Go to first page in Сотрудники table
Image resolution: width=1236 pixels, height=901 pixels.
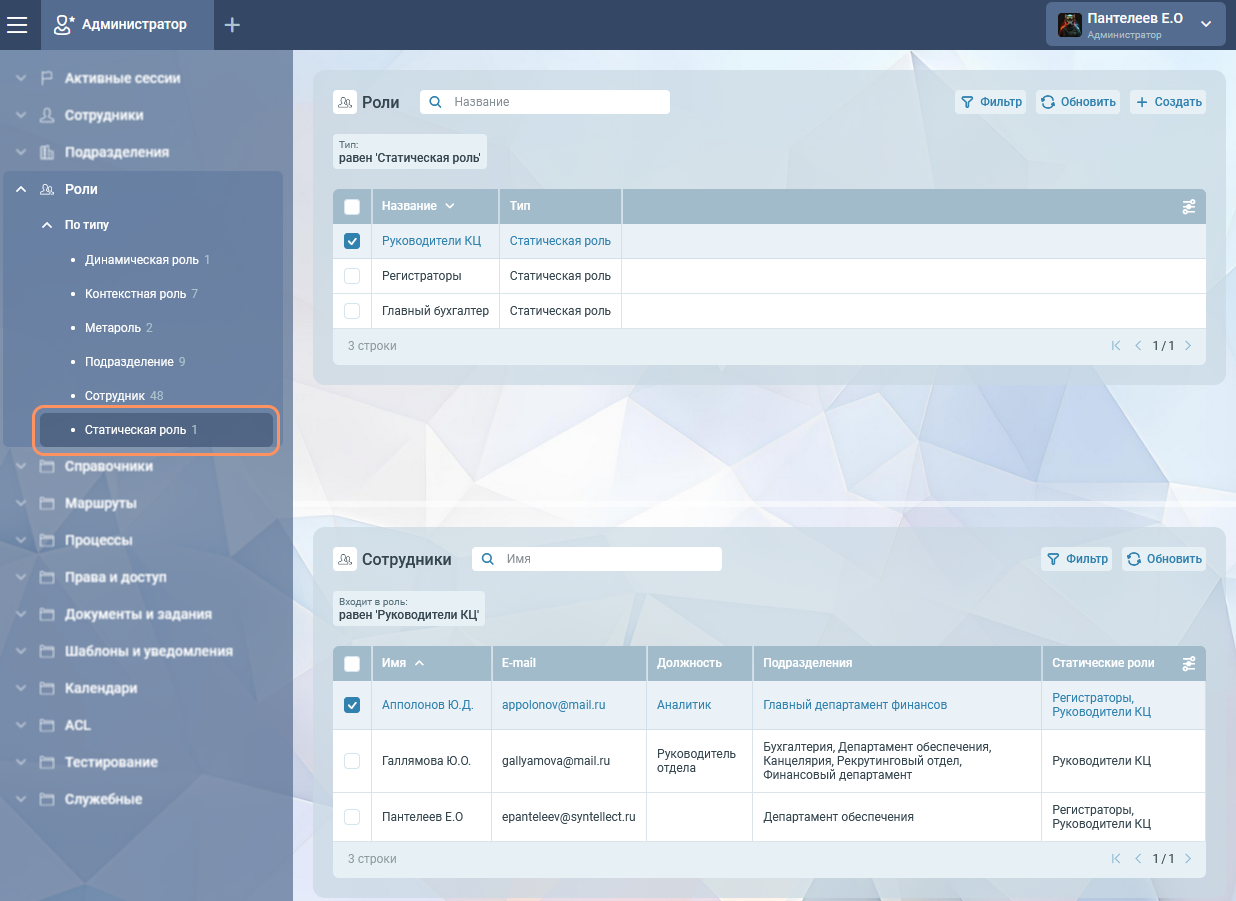point(1116,859)
